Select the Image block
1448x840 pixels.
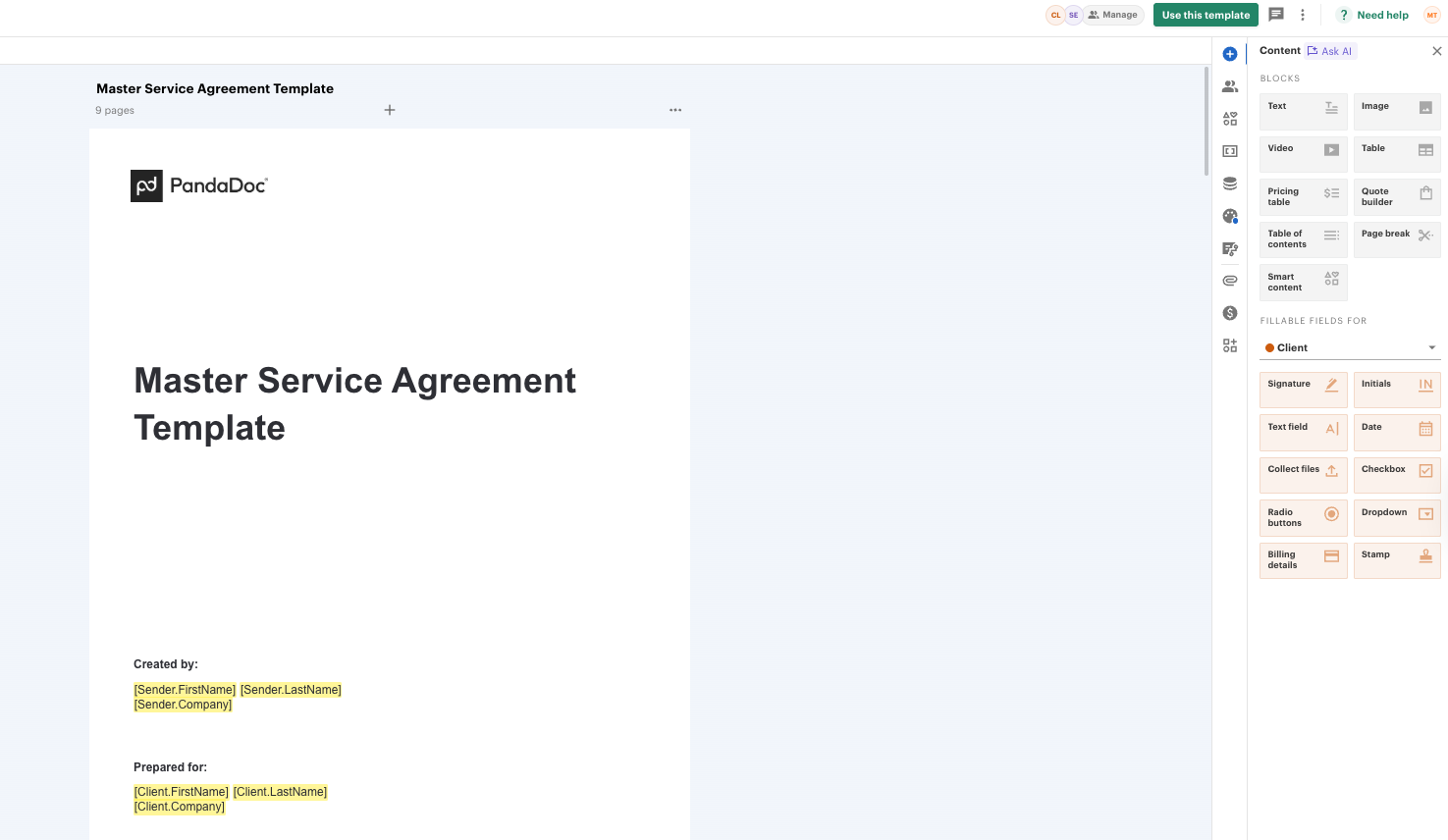click(x=1397, y=112)
